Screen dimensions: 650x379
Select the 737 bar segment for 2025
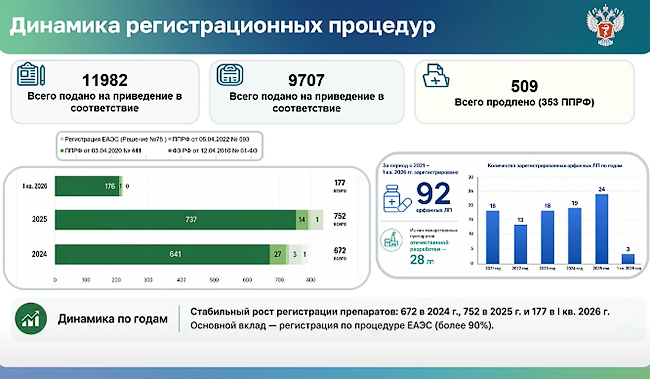(175, 219)
